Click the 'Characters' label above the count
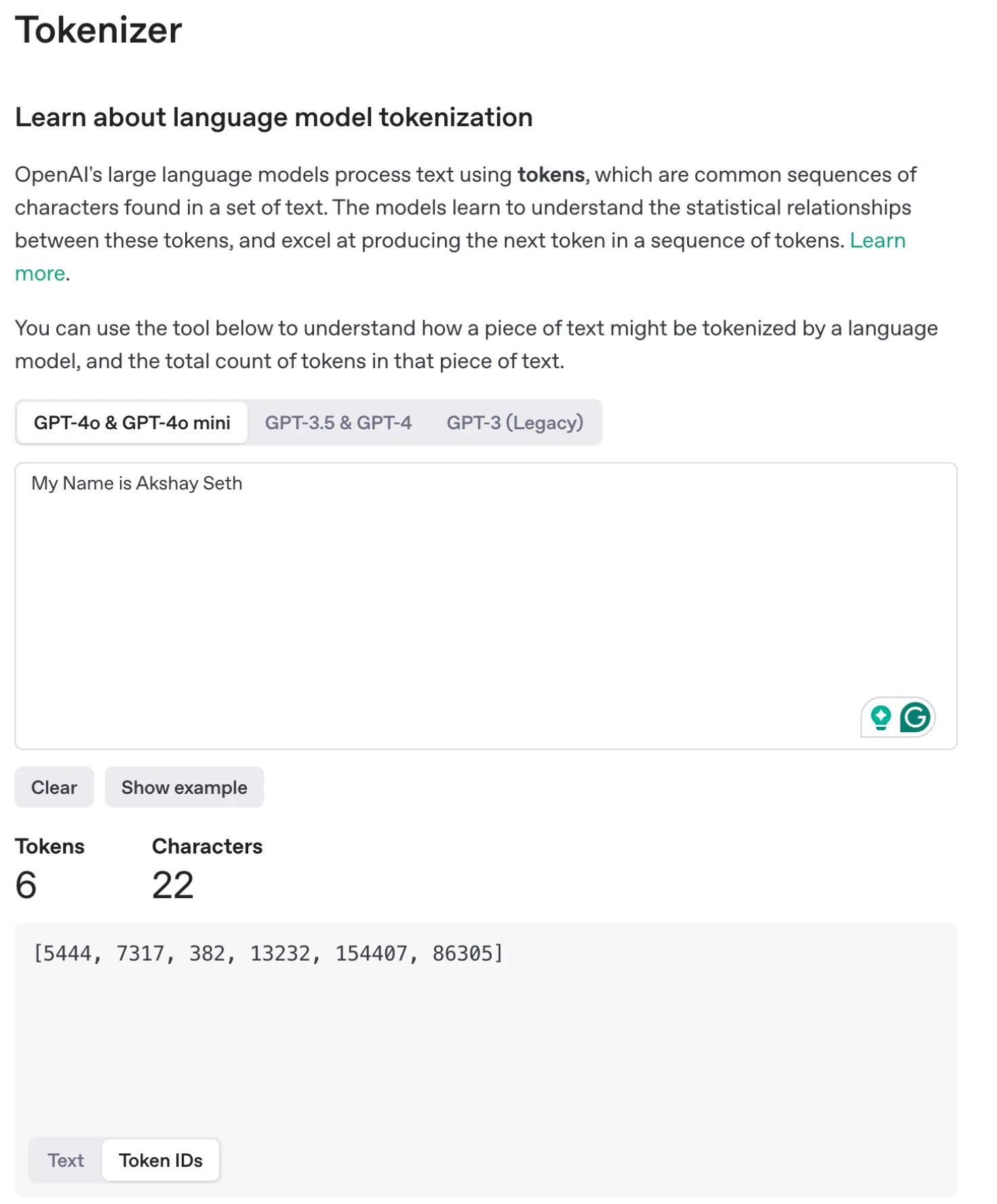The width and height of the screenshot is (997, 1204). click(207, 846)
